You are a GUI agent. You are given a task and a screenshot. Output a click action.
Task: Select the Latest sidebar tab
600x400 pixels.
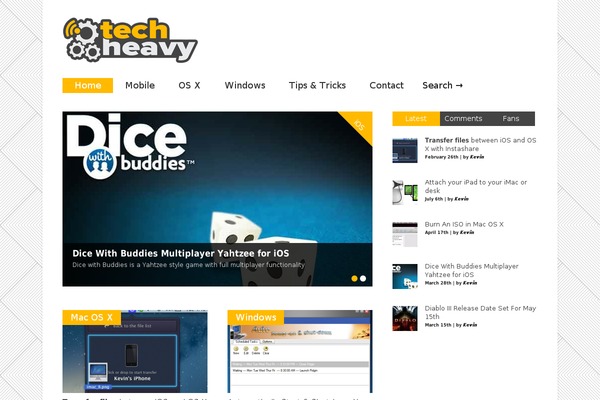click(416, 119)
